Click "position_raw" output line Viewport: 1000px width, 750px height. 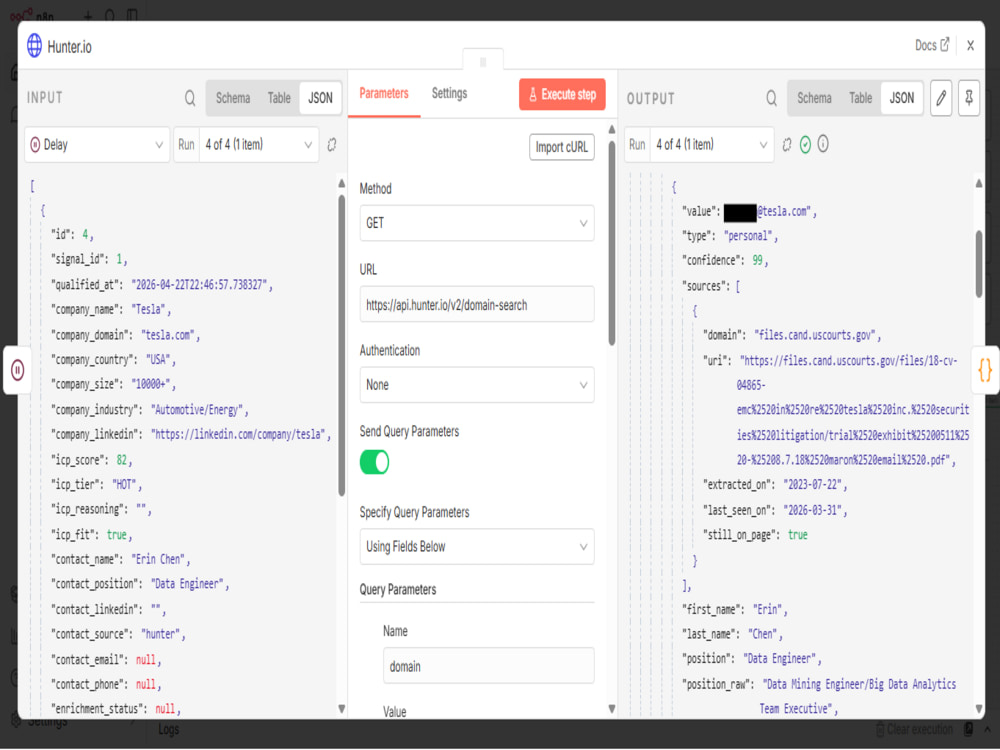tap(819, 696)
